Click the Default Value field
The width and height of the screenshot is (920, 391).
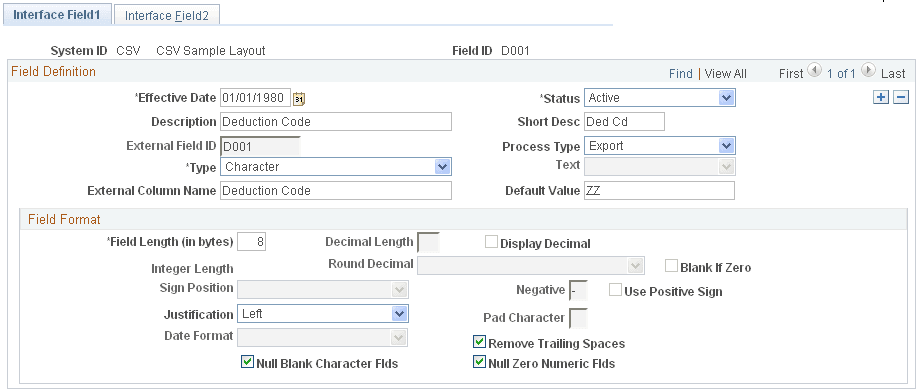659,190
